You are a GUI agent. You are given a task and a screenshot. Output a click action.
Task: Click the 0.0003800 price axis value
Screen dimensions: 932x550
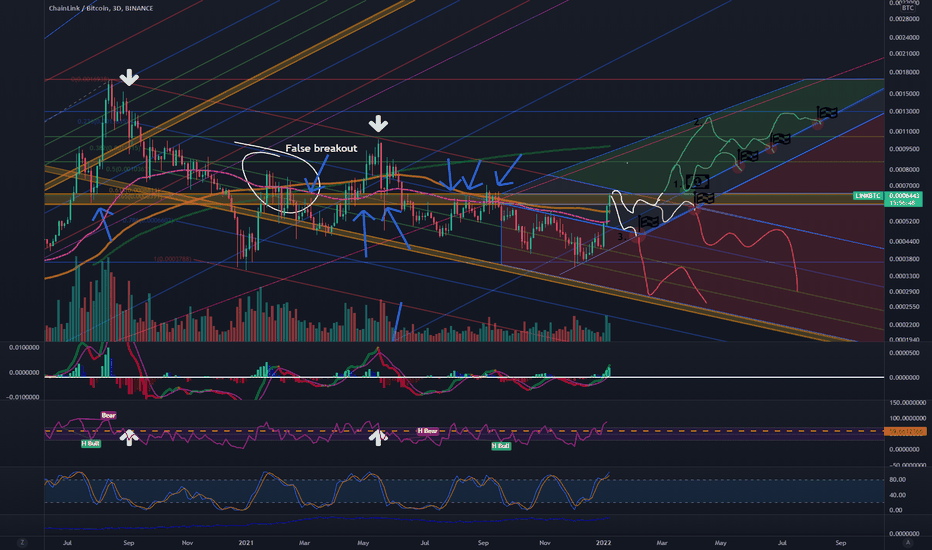(904, 259)
